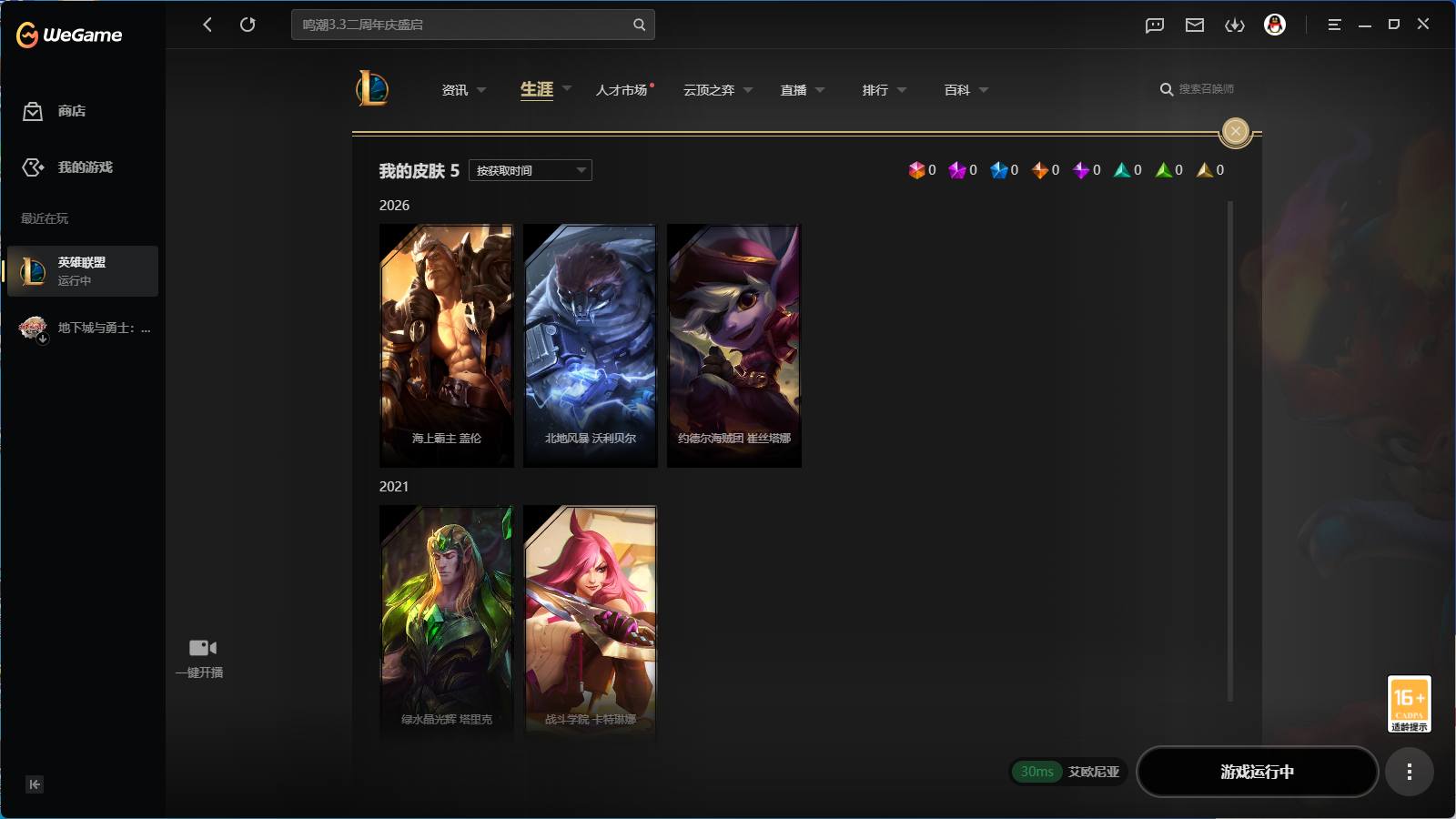The height and width of the screenshot is (819, 1456).
Task: Select the 生涯 career tab
Action: [537, 89]
